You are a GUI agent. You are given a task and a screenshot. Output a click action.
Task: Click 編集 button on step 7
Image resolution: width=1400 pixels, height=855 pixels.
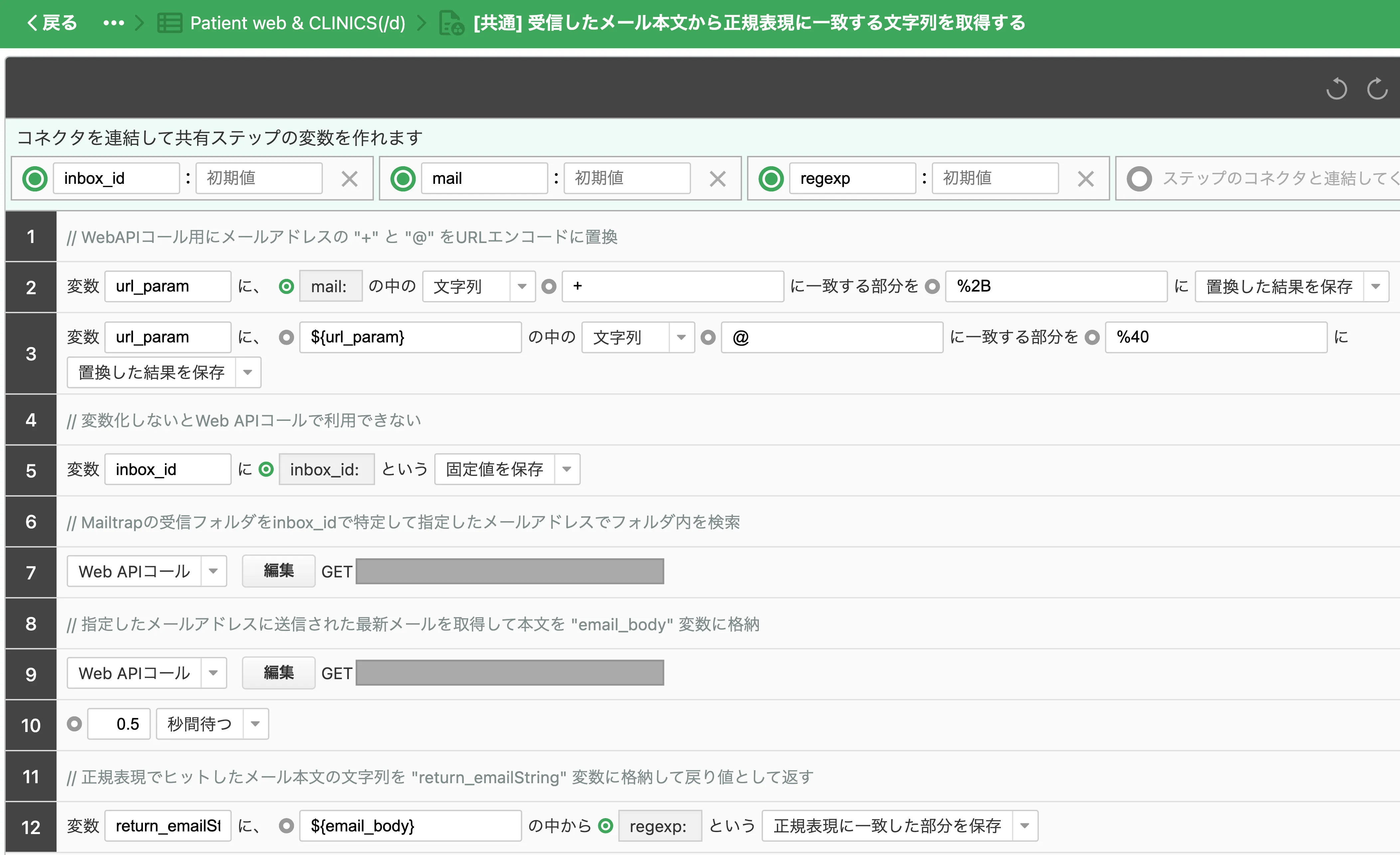[278, 571]
